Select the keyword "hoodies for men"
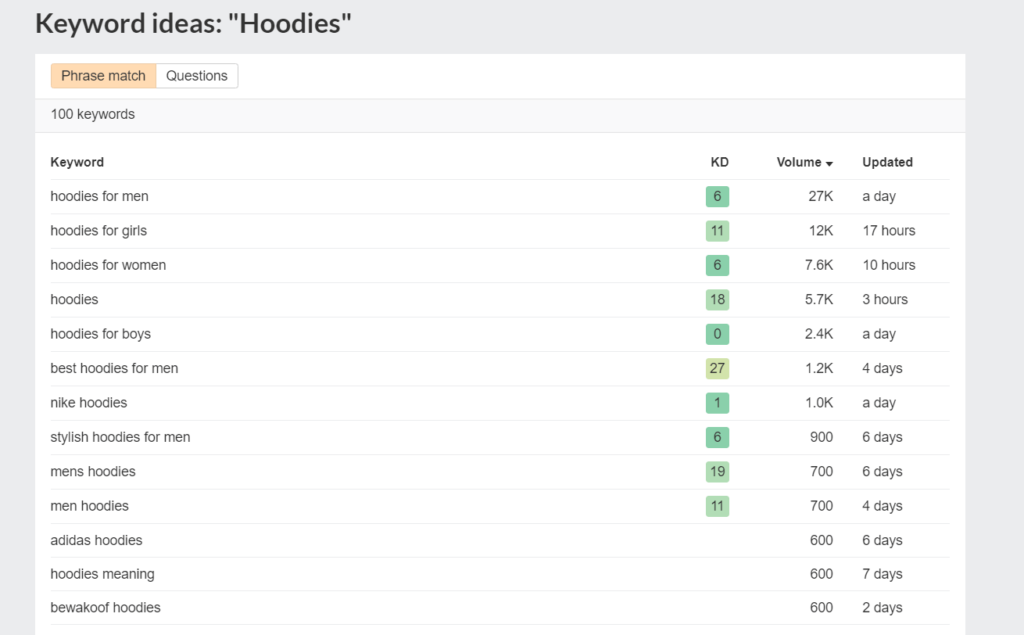1024x635 pixels. [99, 196]
